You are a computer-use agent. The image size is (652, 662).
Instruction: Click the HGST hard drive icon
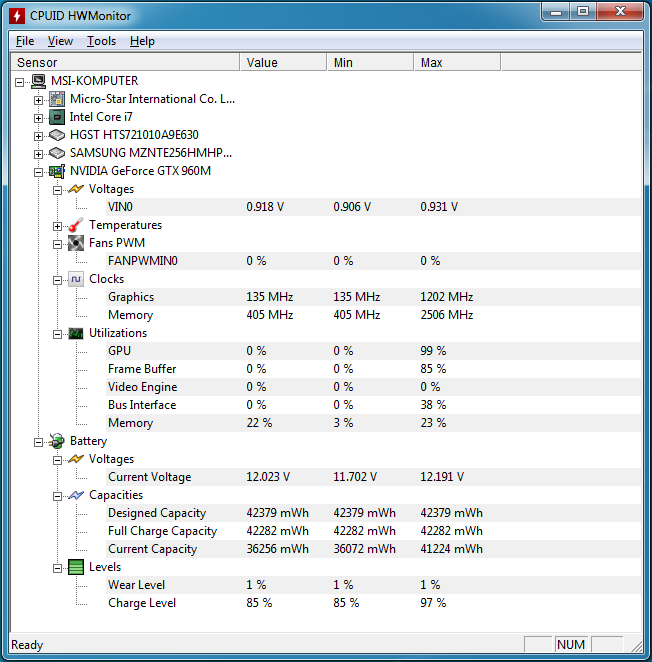click(x=57, y=135)
